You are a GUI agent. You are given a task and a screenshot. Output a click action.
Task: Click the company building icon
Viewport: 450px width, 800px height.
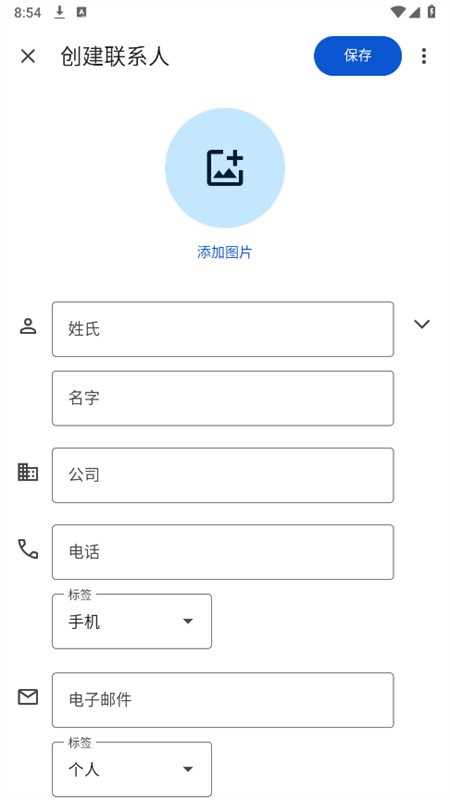tap(28, 472)
